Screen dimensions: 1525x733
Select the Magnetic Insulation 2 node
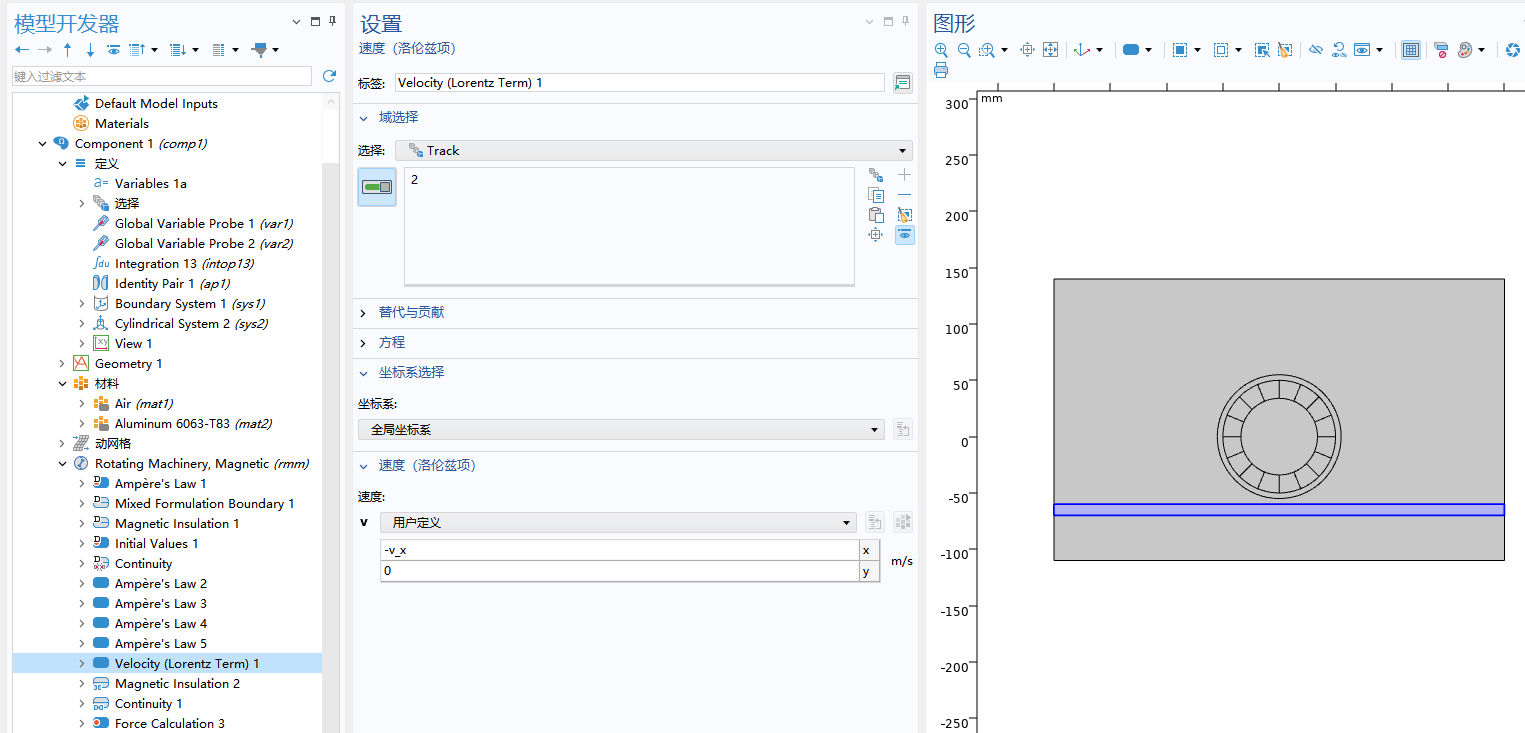pyautogui.click(x=177, y=683)
